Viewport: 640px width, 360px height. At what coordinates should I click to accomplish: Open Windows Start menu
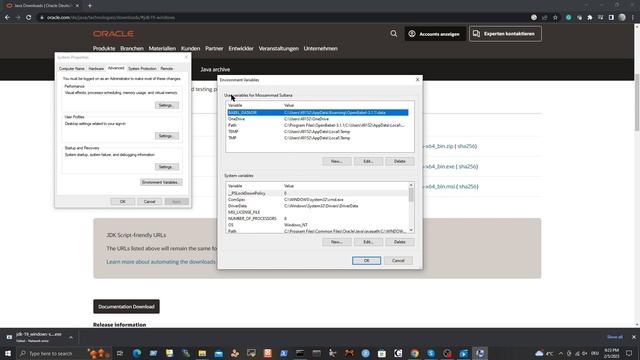pos(8,353)
